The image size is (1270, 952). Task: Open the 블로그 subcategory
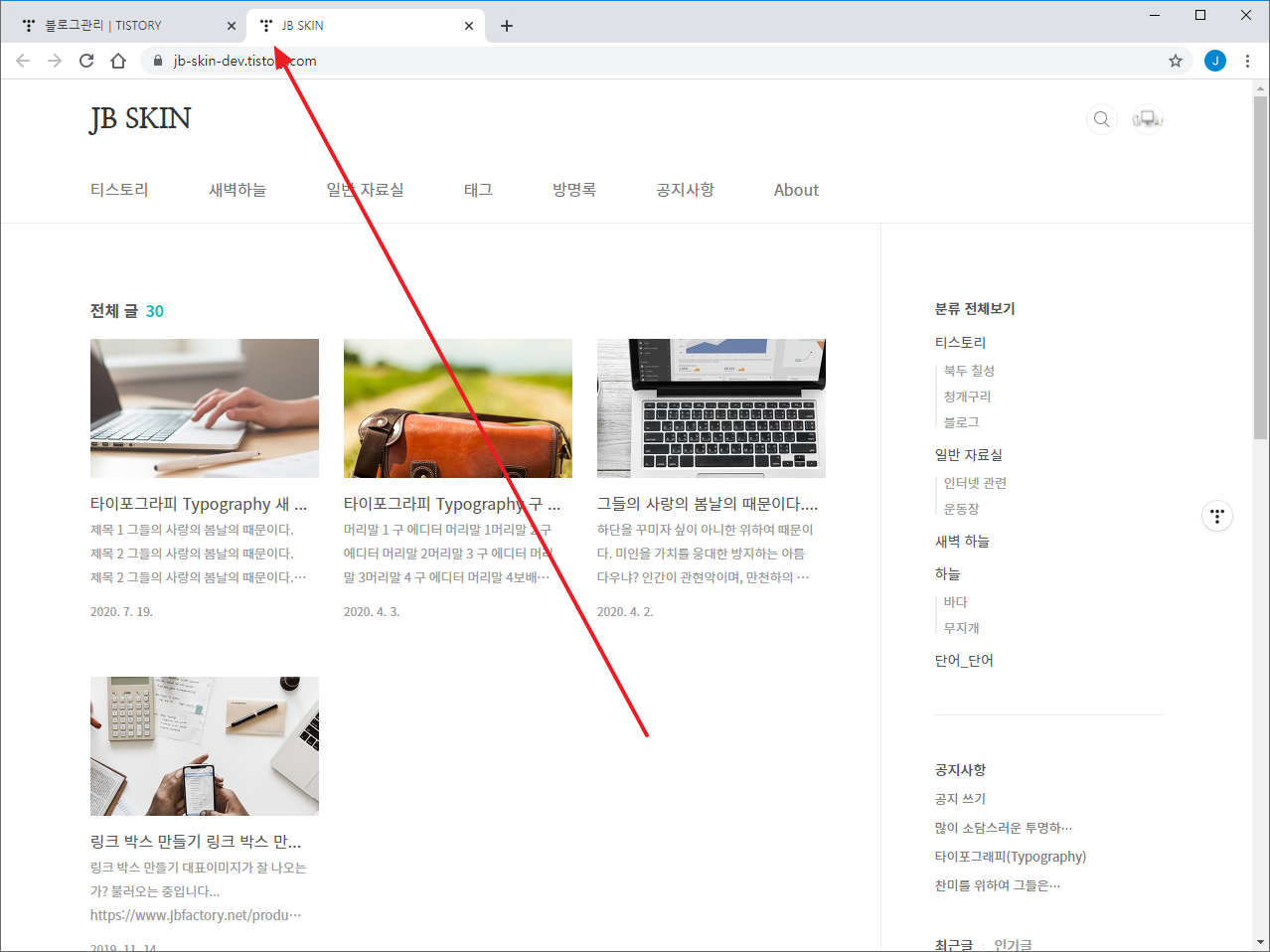[x=962, y=422]
